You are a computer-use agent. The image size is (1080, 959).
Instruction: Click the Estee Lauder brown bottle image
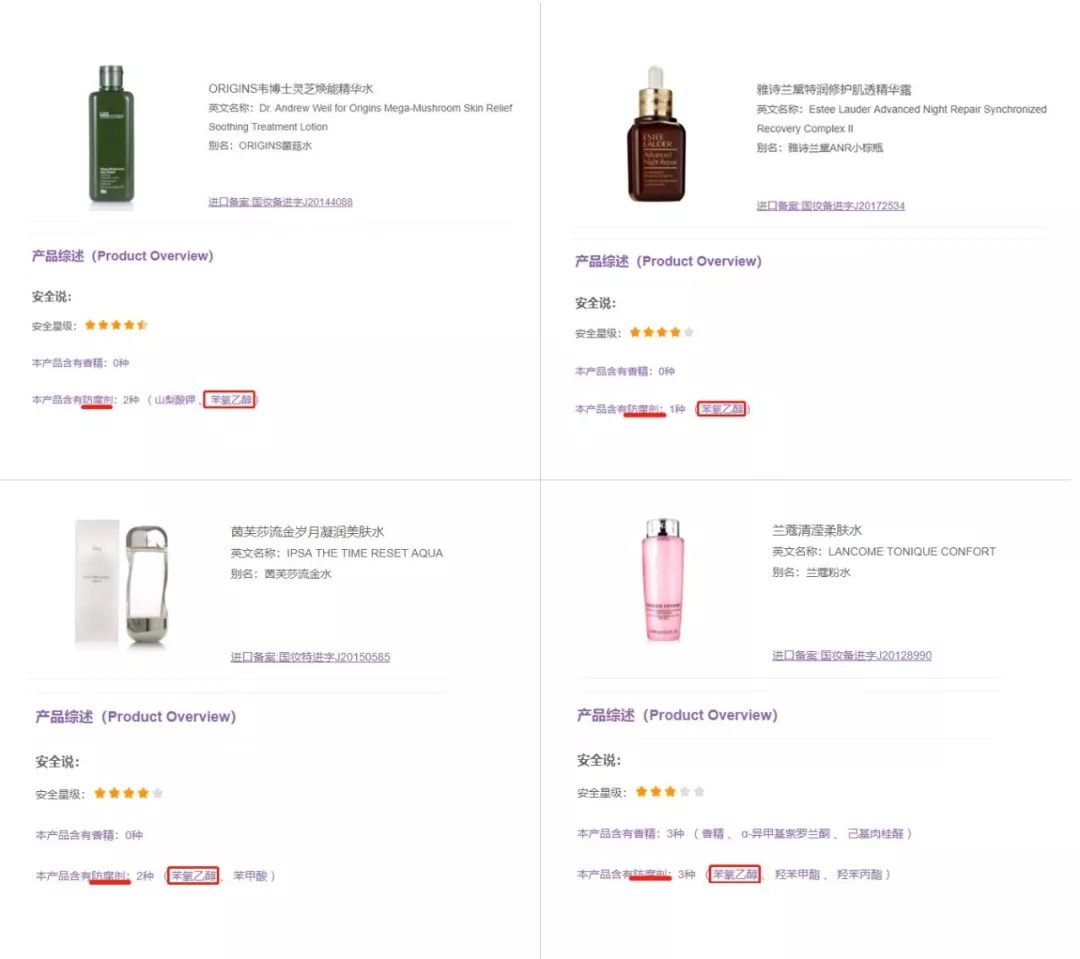(x=655, y=135)
